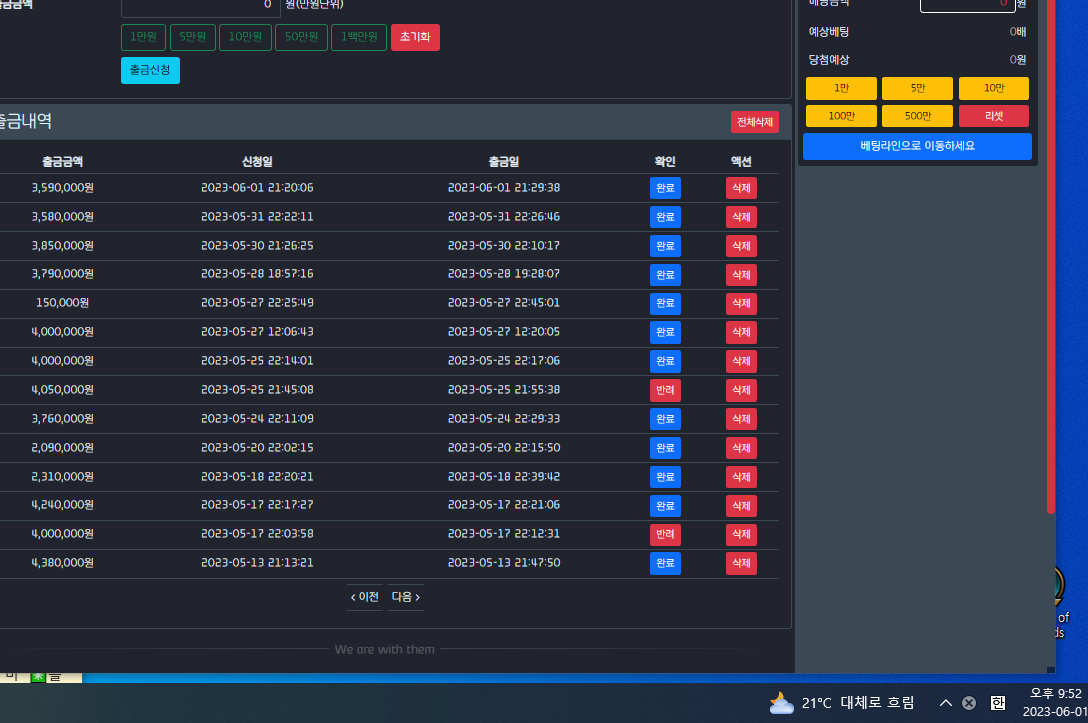Go to the next page with 다음

406,597
